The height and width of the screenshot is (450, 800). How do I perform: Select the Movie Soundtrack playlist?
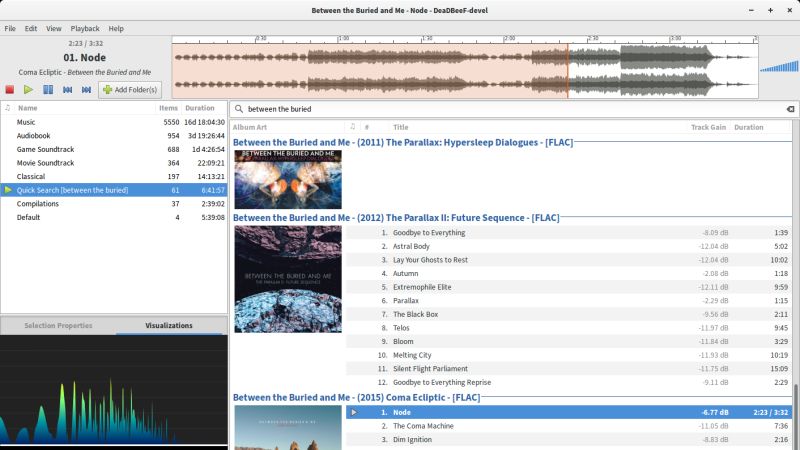[114, 163]
